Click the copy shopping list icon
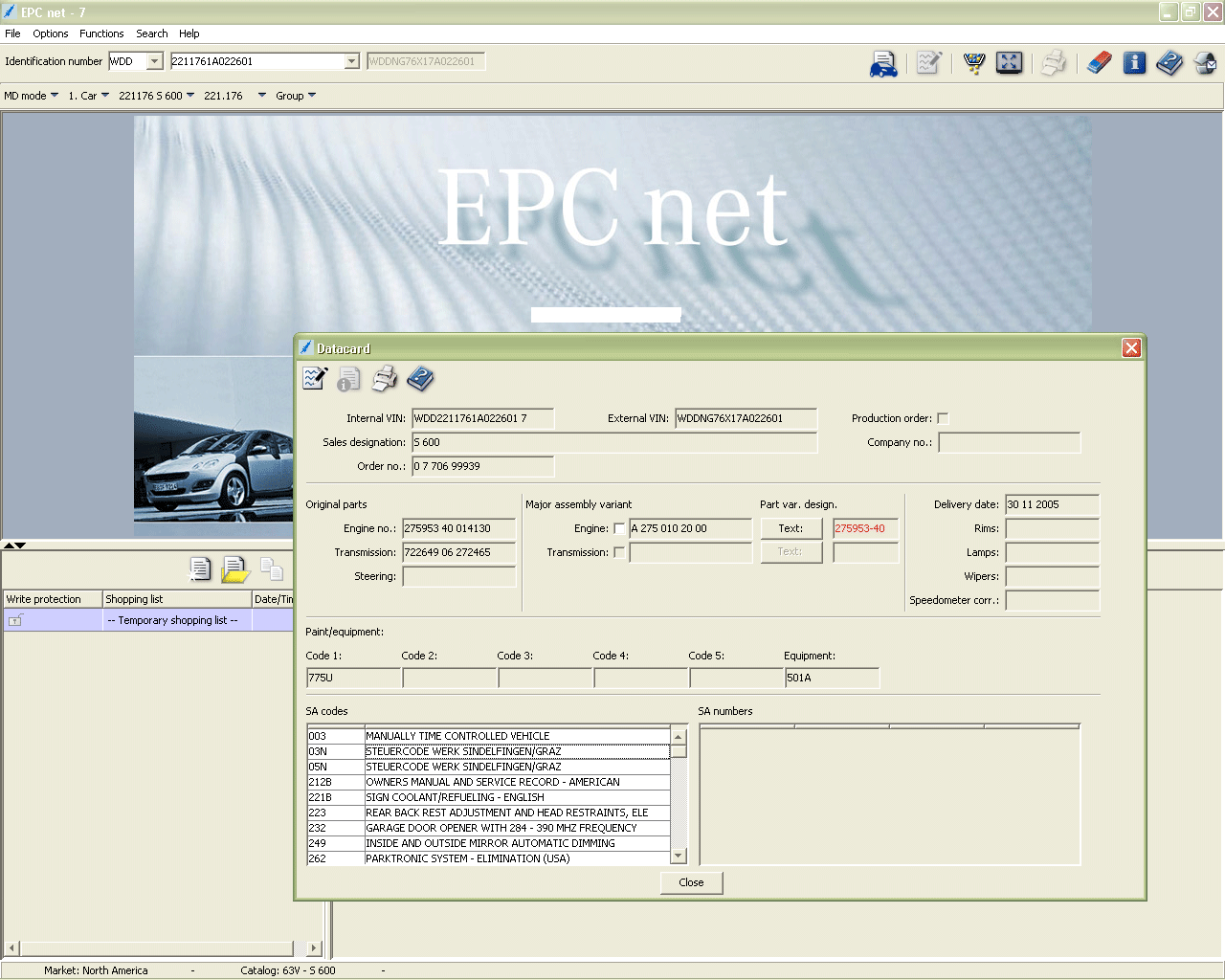 click(x=272, y=569)
